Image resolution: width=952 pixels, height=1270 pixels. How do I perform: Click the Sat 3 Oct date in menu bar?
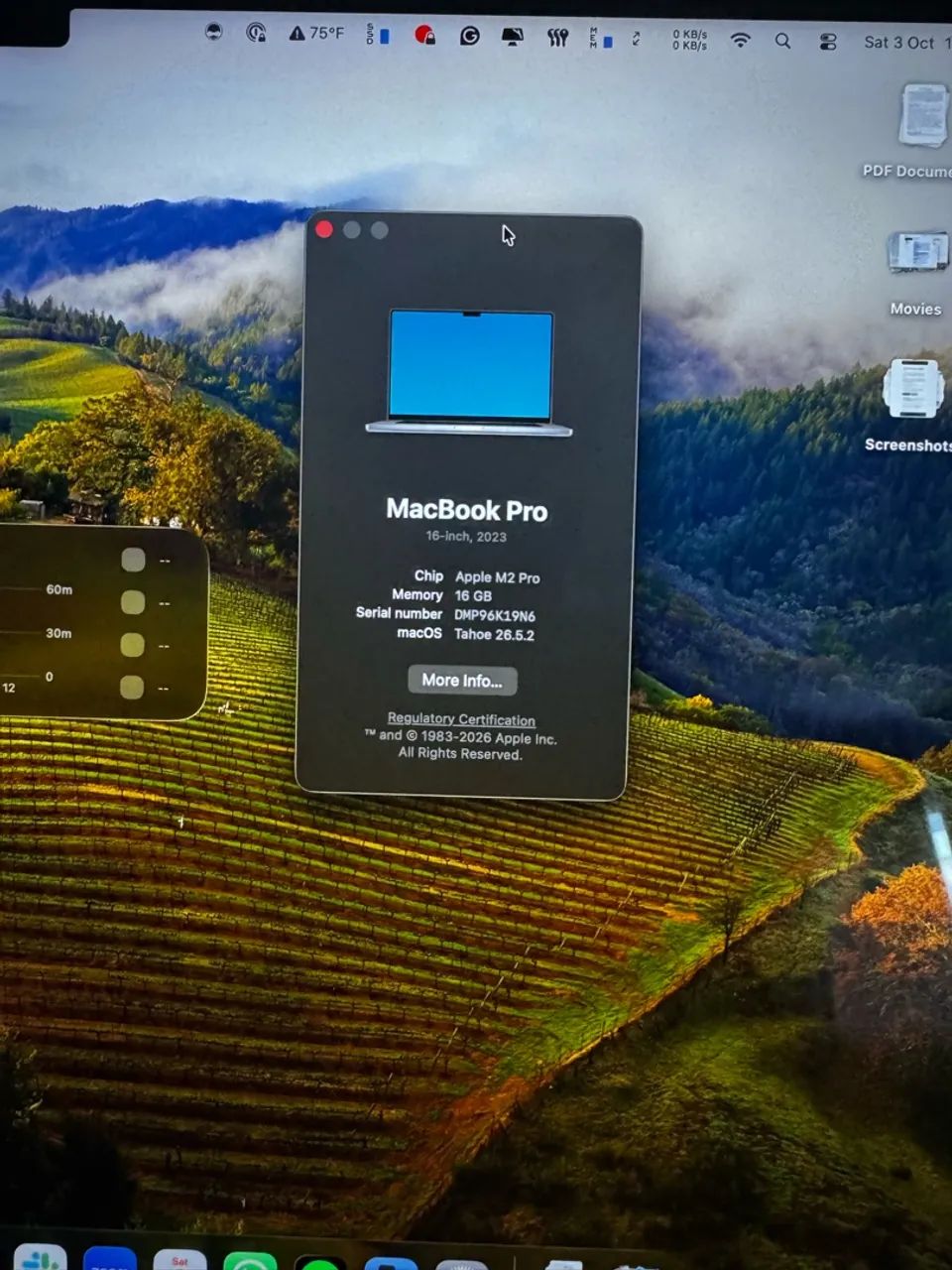click(x=898, y=43)
